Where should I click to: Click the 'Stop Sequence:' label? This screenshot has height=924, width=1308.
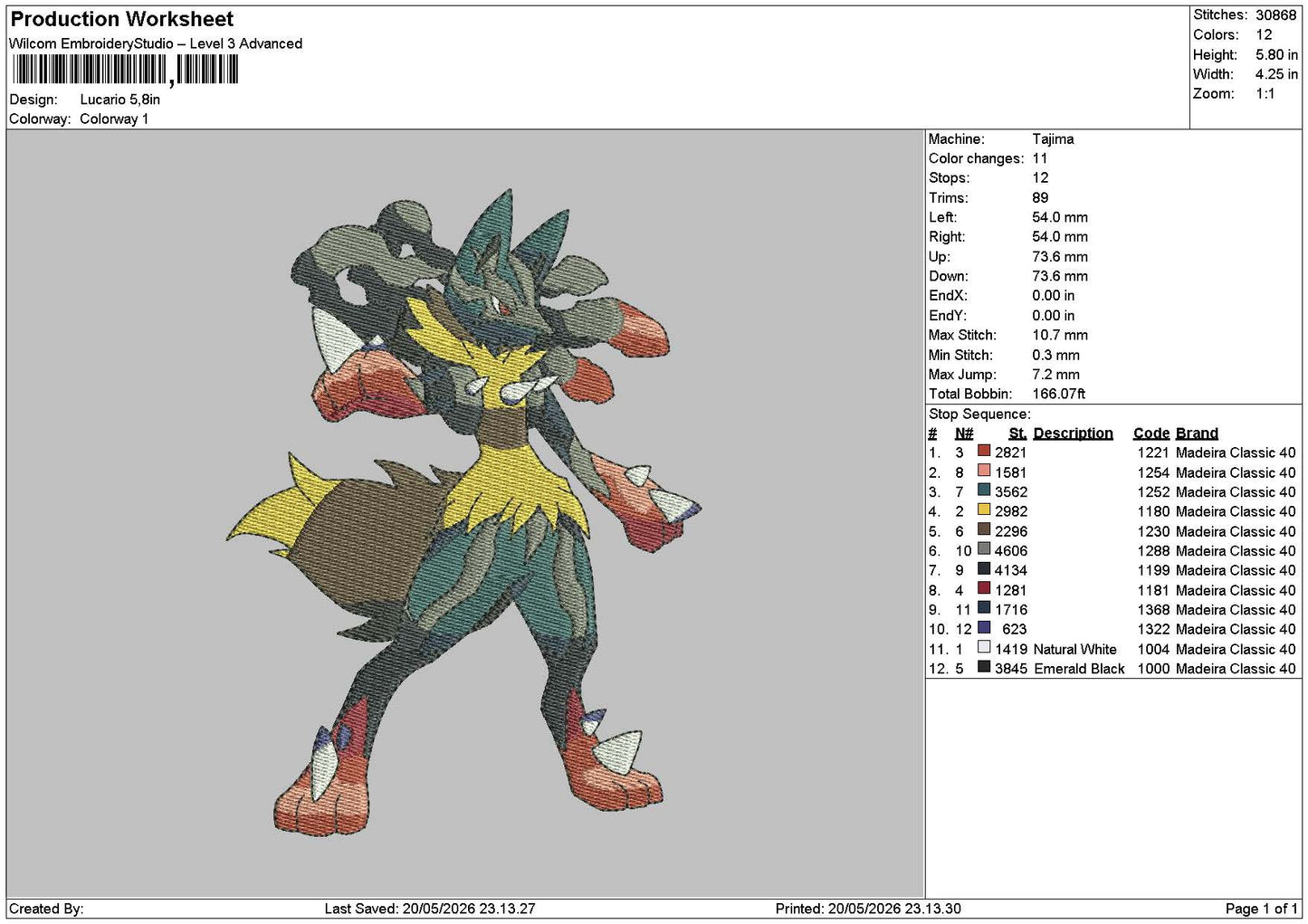click(979, 414)
